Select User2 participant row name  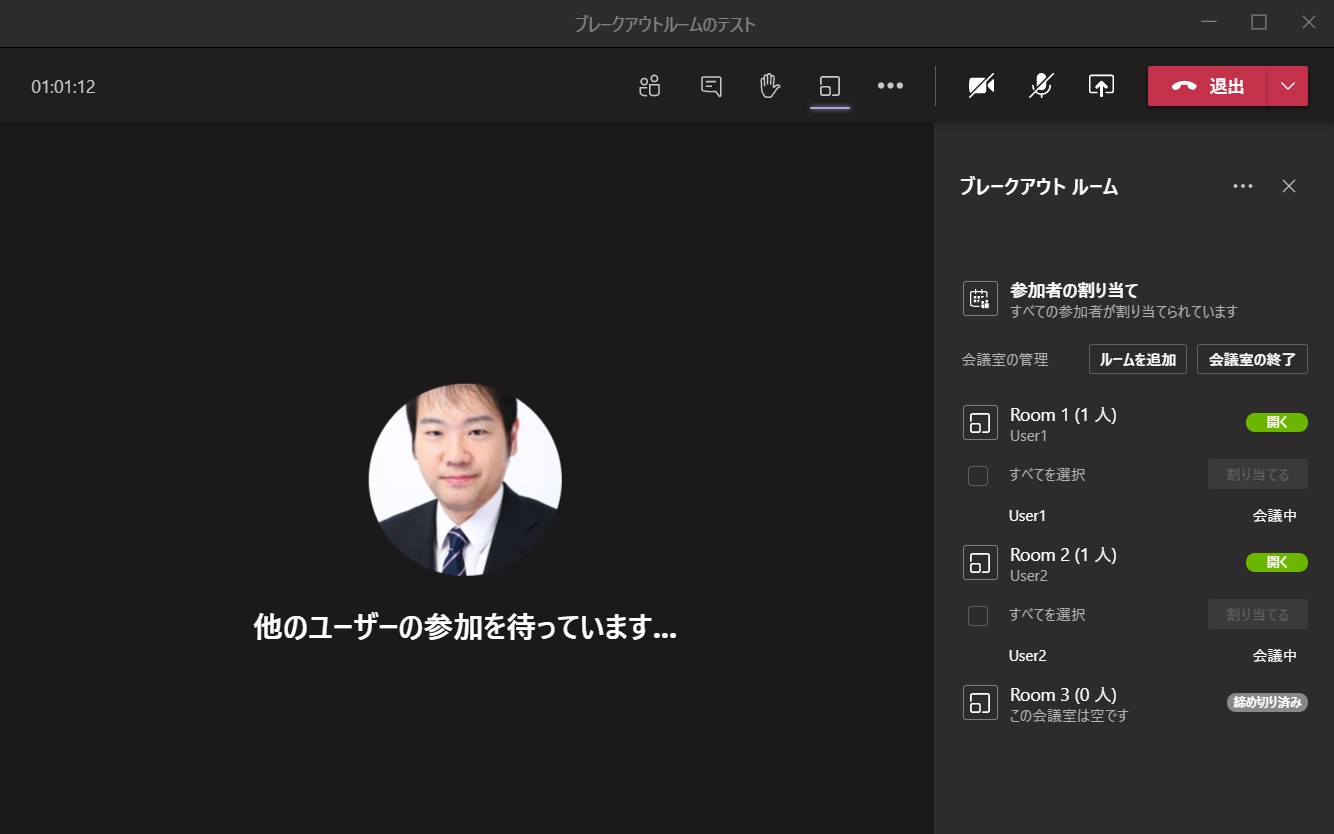pos(1027,656)
